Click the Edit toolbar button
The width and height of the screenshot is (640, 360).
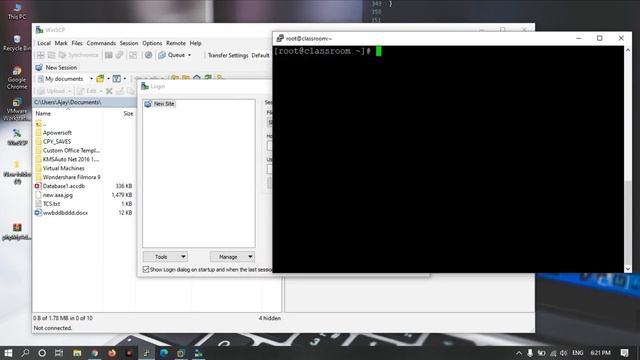click(87, 91)
